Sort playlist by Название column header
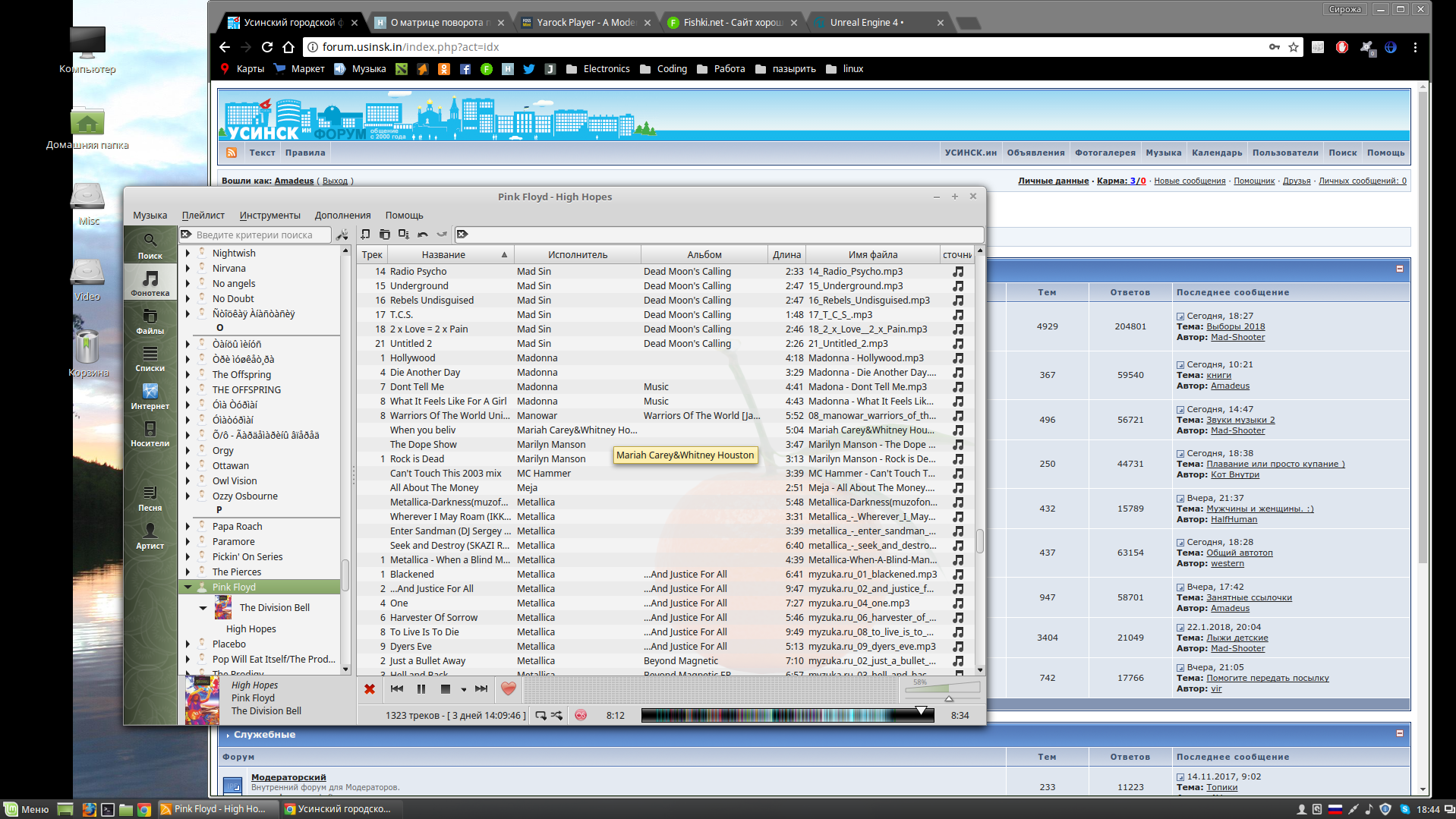The image size is (1456, 819). point(450,255)
